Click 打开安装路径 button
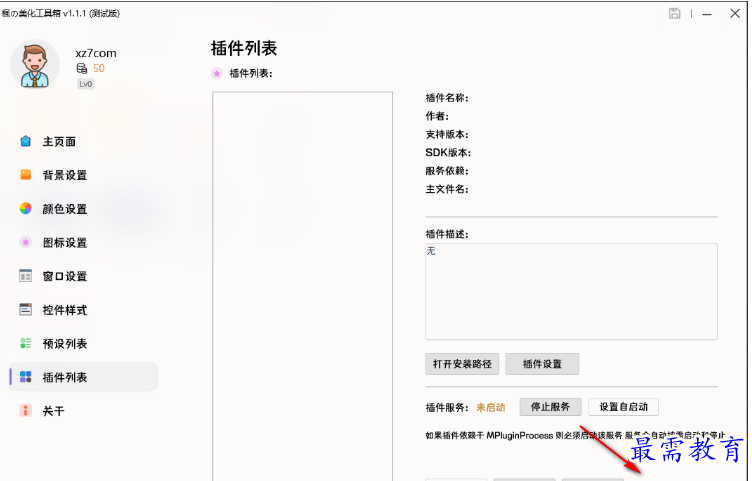The image size is (752, 481). point(462,364)
